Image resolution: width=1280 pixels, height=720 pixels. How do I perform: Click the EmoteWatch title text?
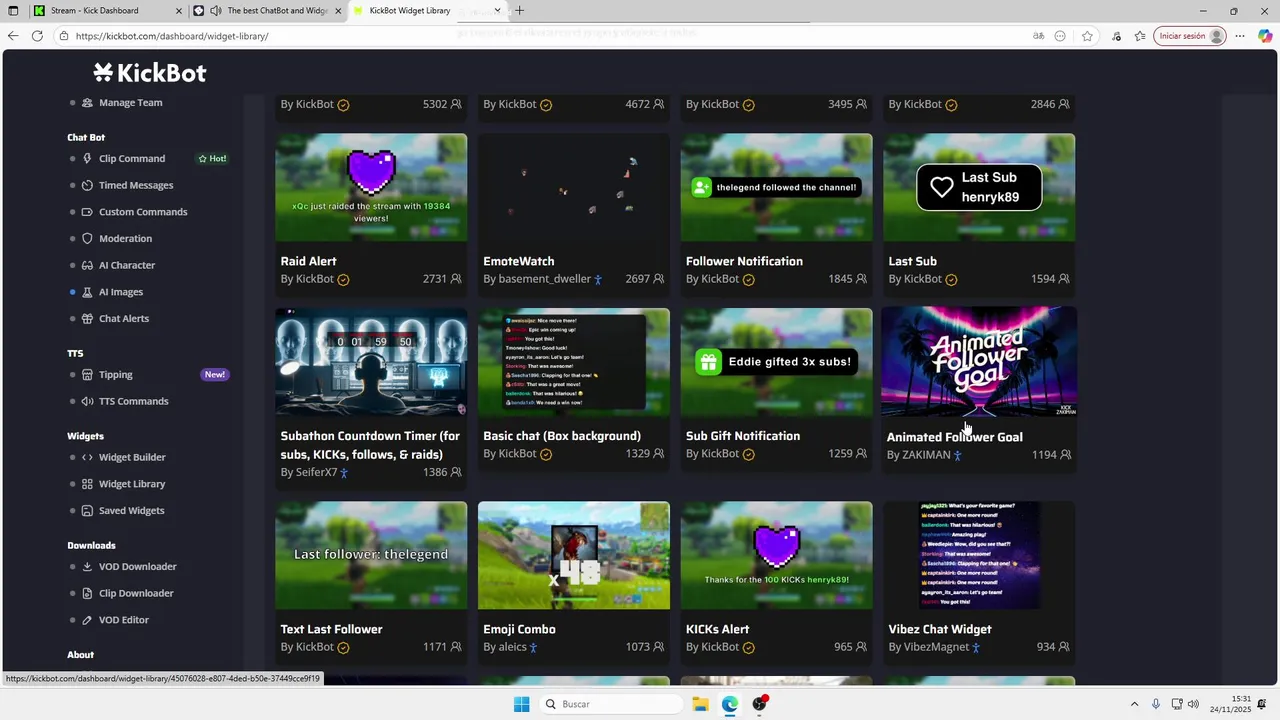tap(518, 261)
